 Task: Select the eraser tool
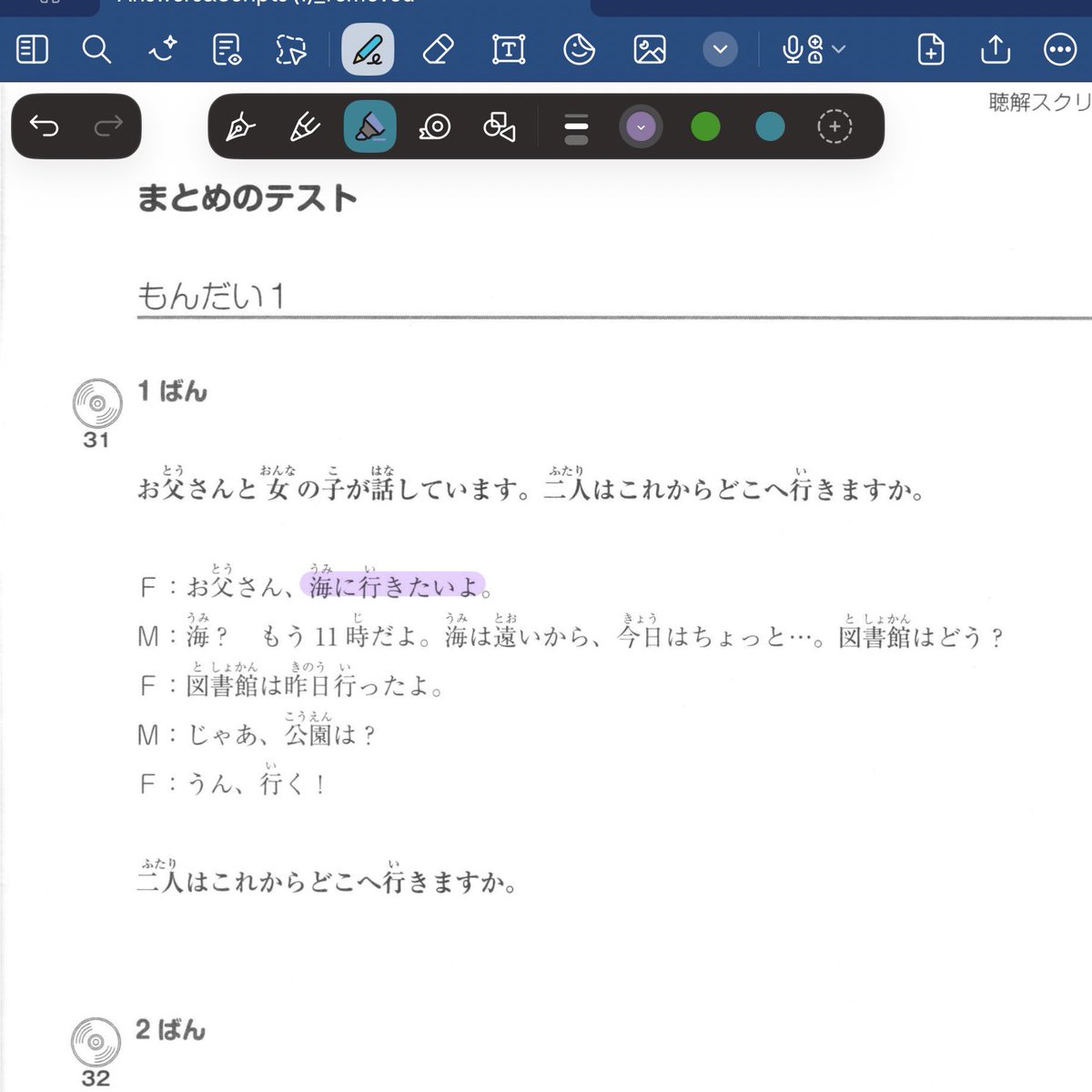(x=439, y=49)
